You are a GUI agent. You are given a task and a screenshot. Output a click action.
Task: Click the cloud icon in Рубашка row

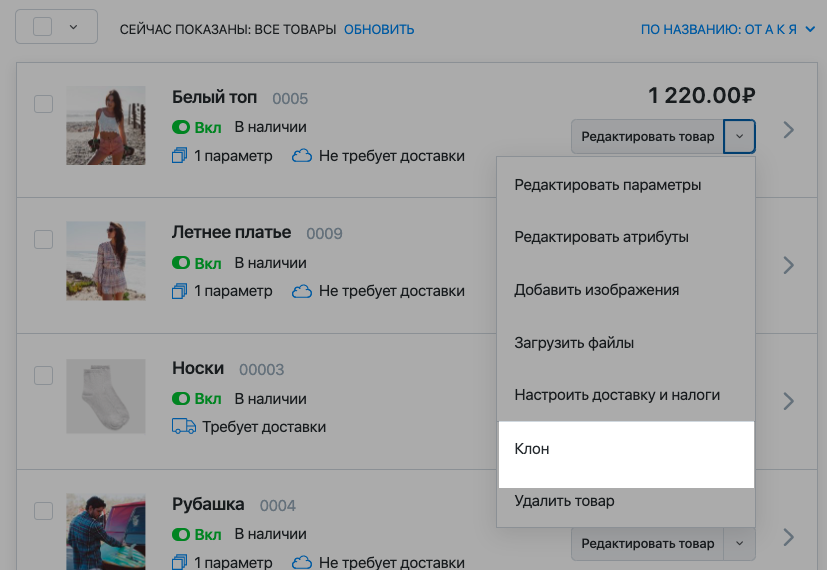[302, 562]
